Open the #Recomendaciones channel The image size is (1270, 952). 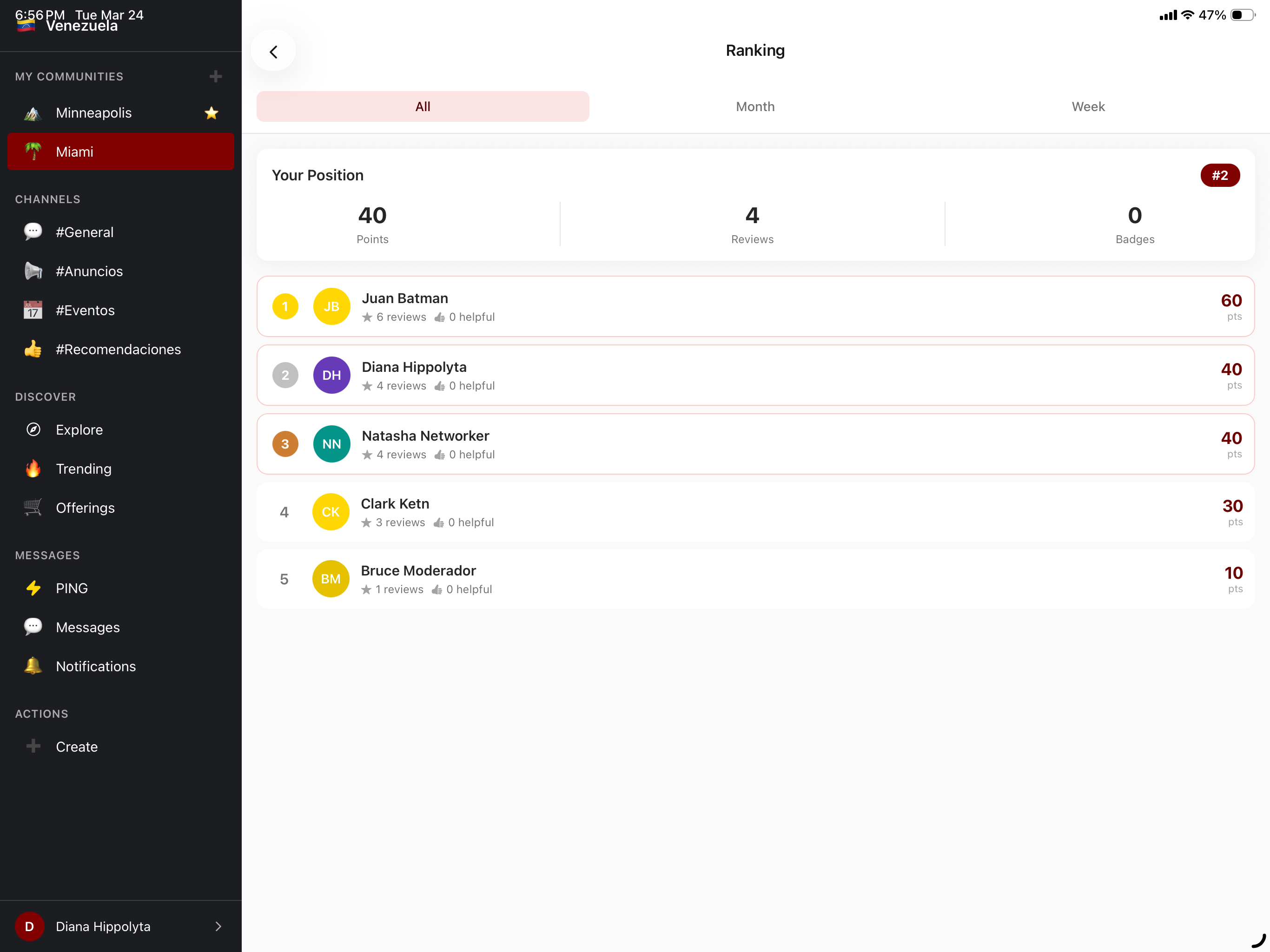120,349
